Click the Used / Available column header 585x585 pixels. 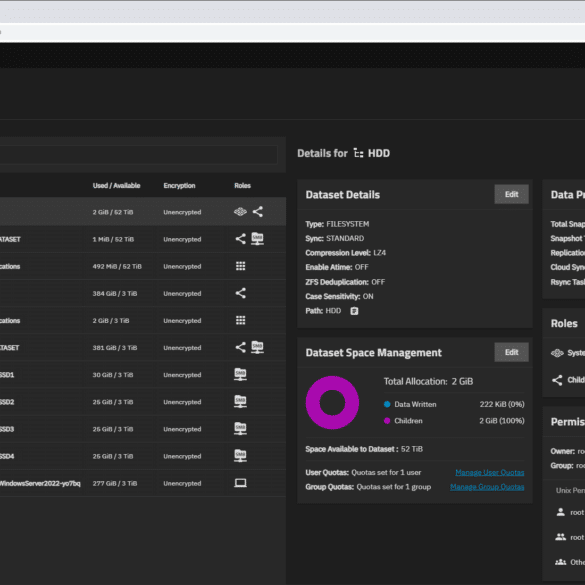(x=116, y=185)
